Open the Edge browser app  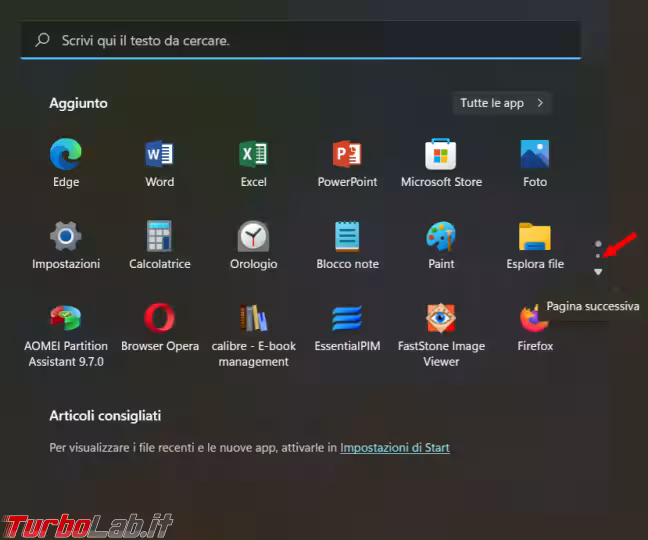click(x=66, y=163)
